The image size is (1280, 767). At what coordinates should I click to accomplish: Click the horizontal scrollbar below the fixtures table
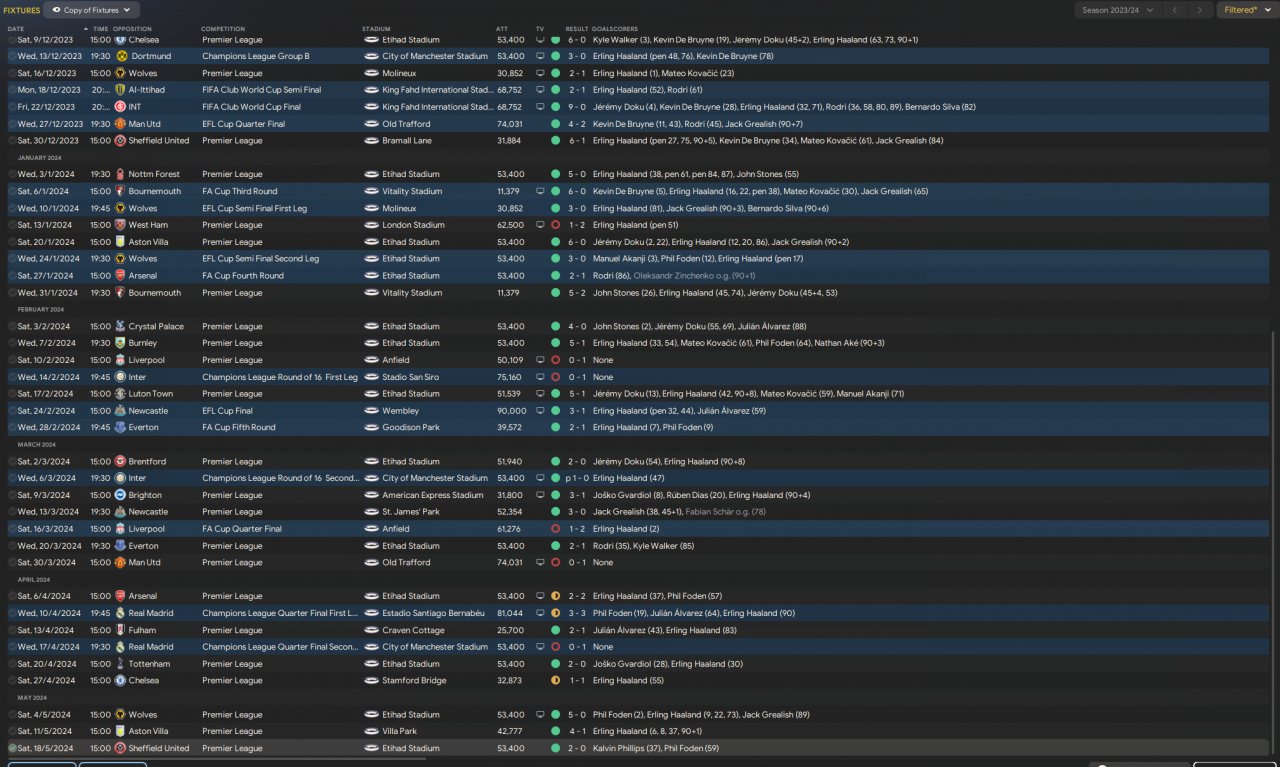click(217, 759)
